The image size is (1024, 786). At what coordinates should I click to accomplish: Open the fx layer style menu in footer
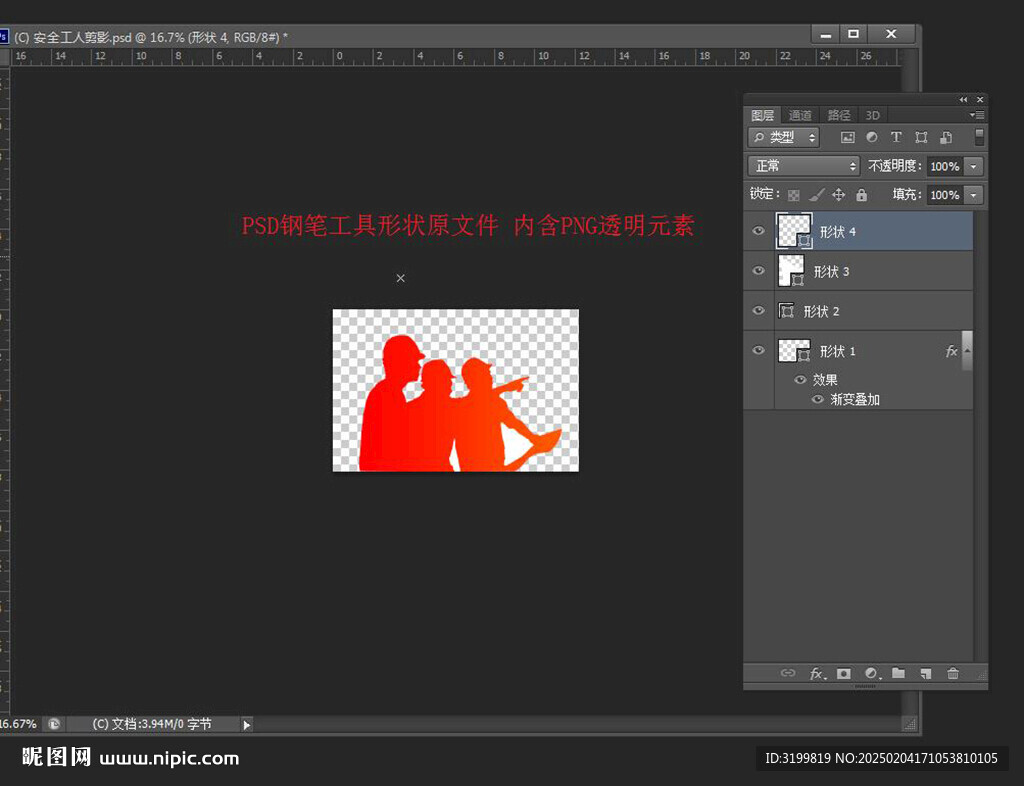tap(816, 674)
